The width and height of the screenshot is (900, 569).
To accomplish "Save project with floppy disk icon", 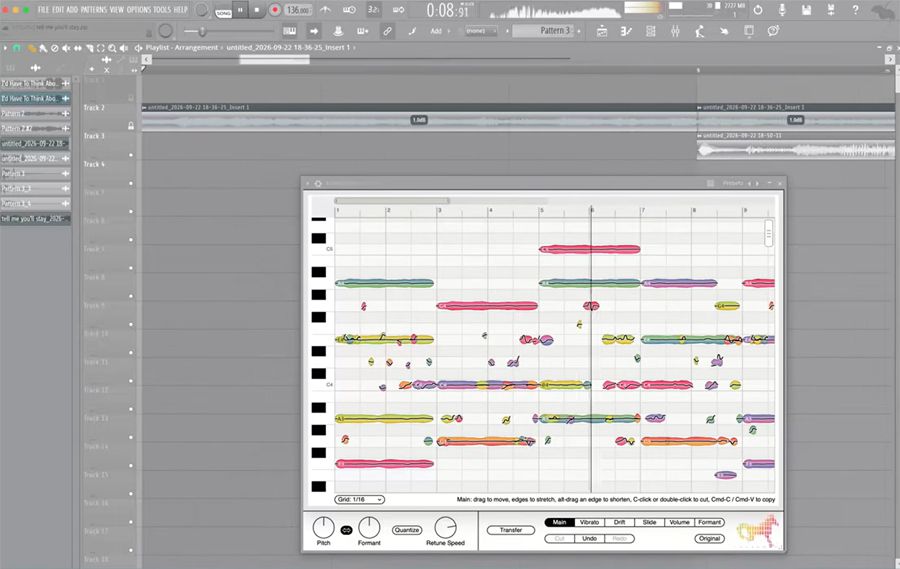I will (806, 10).
